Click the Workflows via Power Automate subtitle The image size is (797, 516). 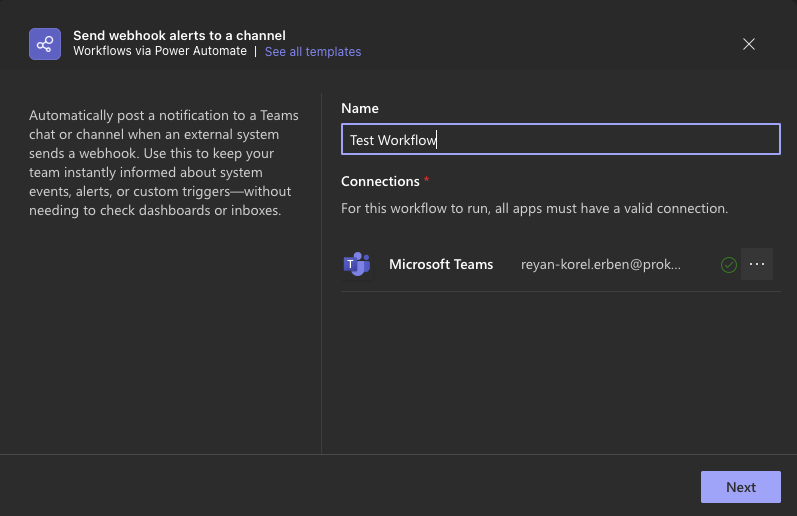[x=160, y=51]
